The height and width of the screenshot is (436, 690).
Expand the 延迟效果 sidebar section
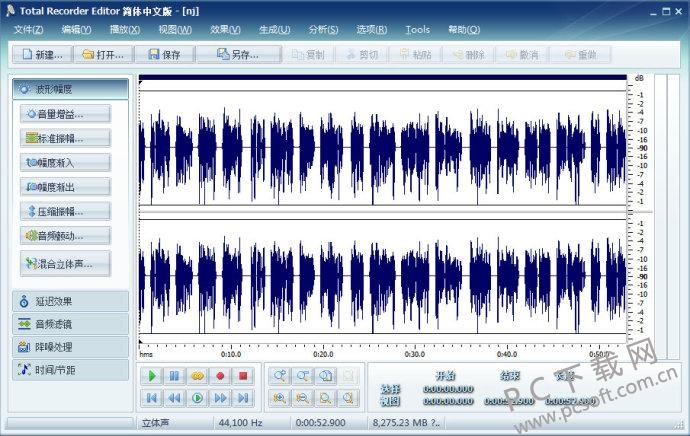pyautogui.click(x=70, y=301)
